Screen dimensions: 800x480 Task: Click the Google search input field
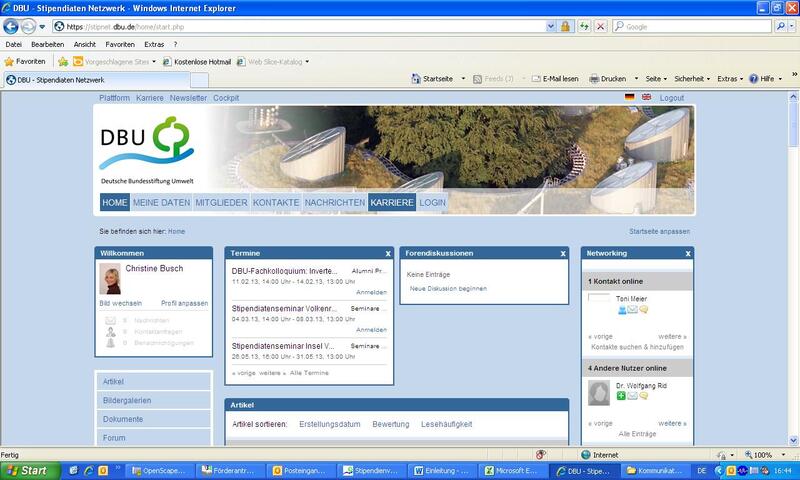click(700, 26)
